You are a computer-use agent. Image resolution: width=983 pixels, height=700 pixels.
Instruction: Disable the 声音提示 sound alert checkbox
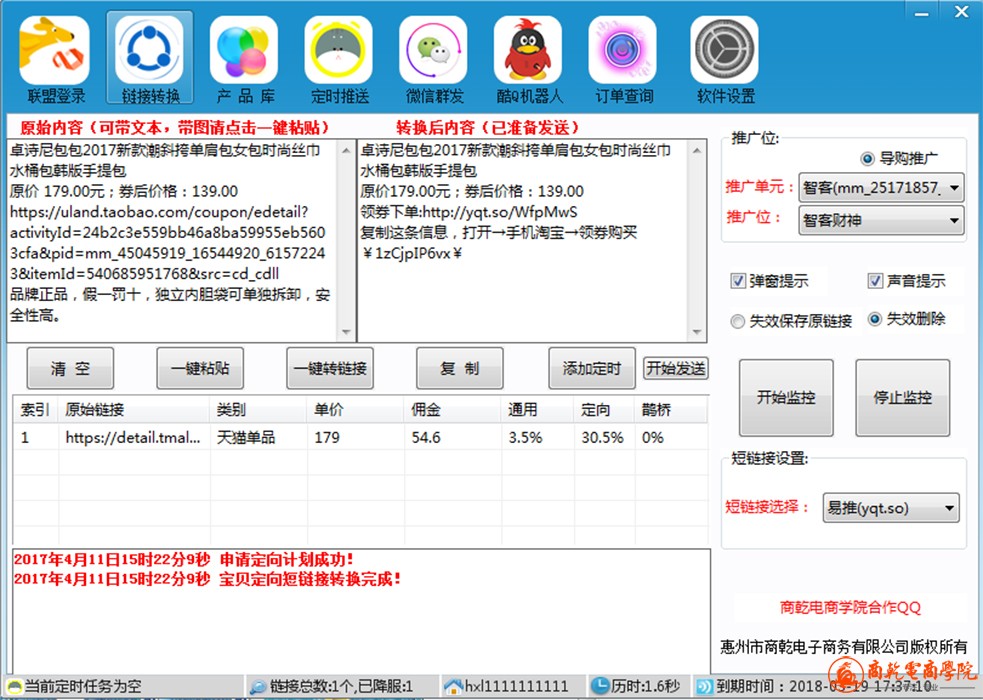pos(876,282)
